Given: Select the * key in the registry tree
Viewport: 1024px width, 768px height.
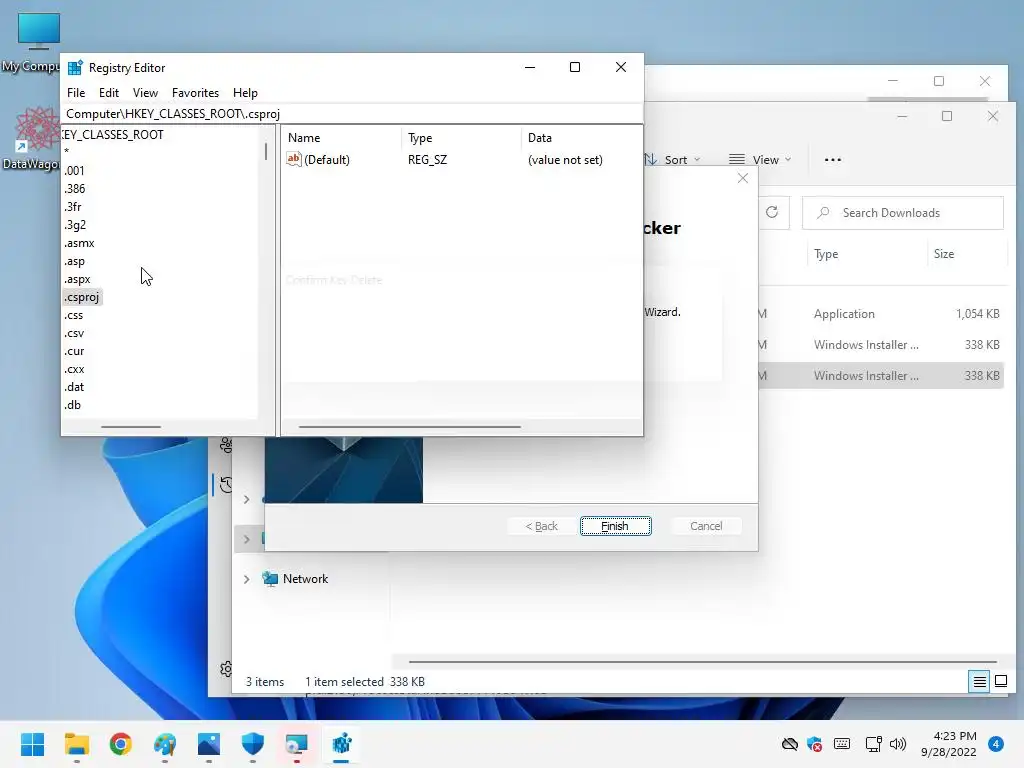Looking at the screenshot, I should click(67, 152).
